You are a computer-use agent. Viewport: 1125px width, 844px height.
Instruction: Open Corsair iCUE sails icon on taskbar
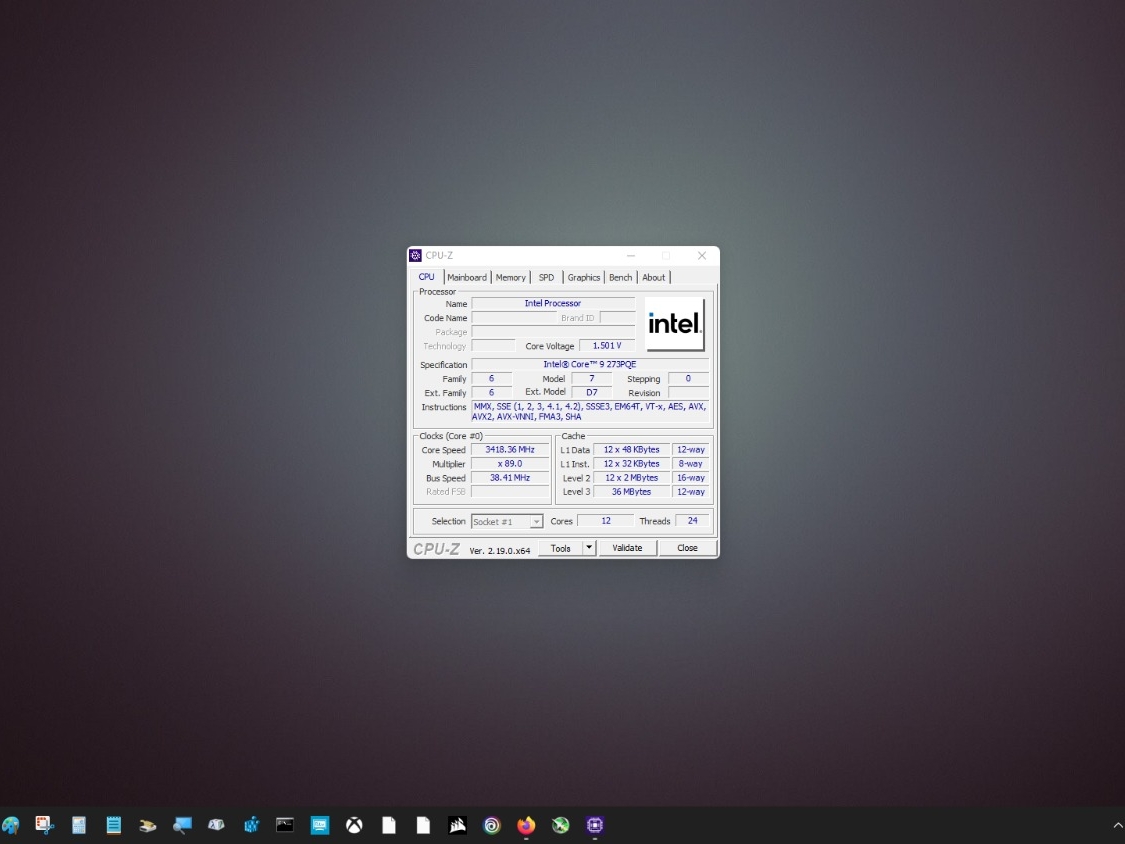pos(457,825)
